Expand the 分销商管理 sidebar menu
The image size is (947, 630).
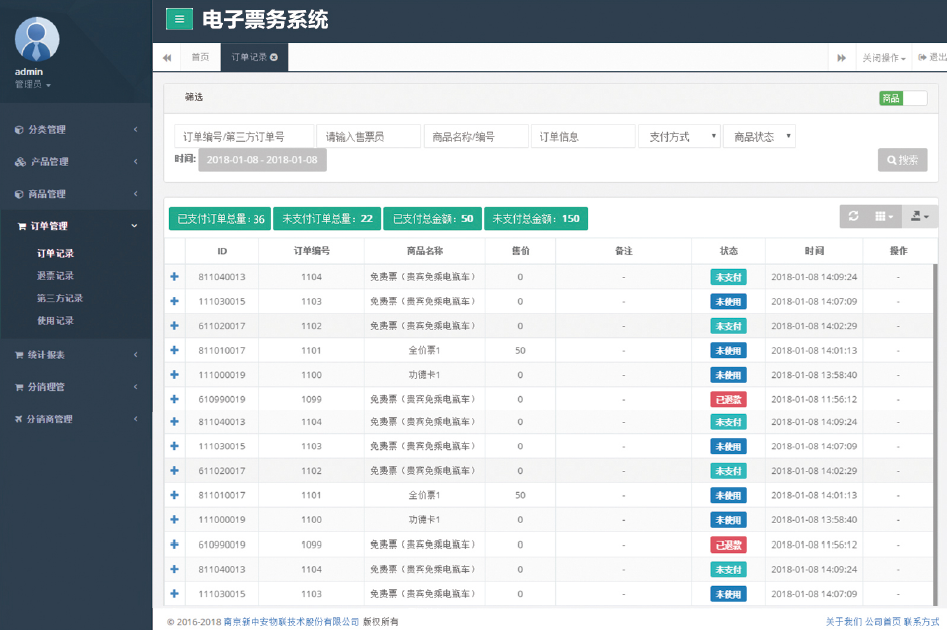click(x=76, y=419)
